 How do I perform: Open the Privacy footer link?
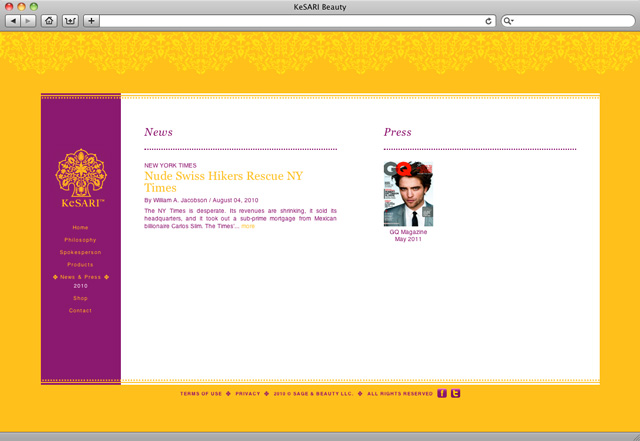[248, 394]
